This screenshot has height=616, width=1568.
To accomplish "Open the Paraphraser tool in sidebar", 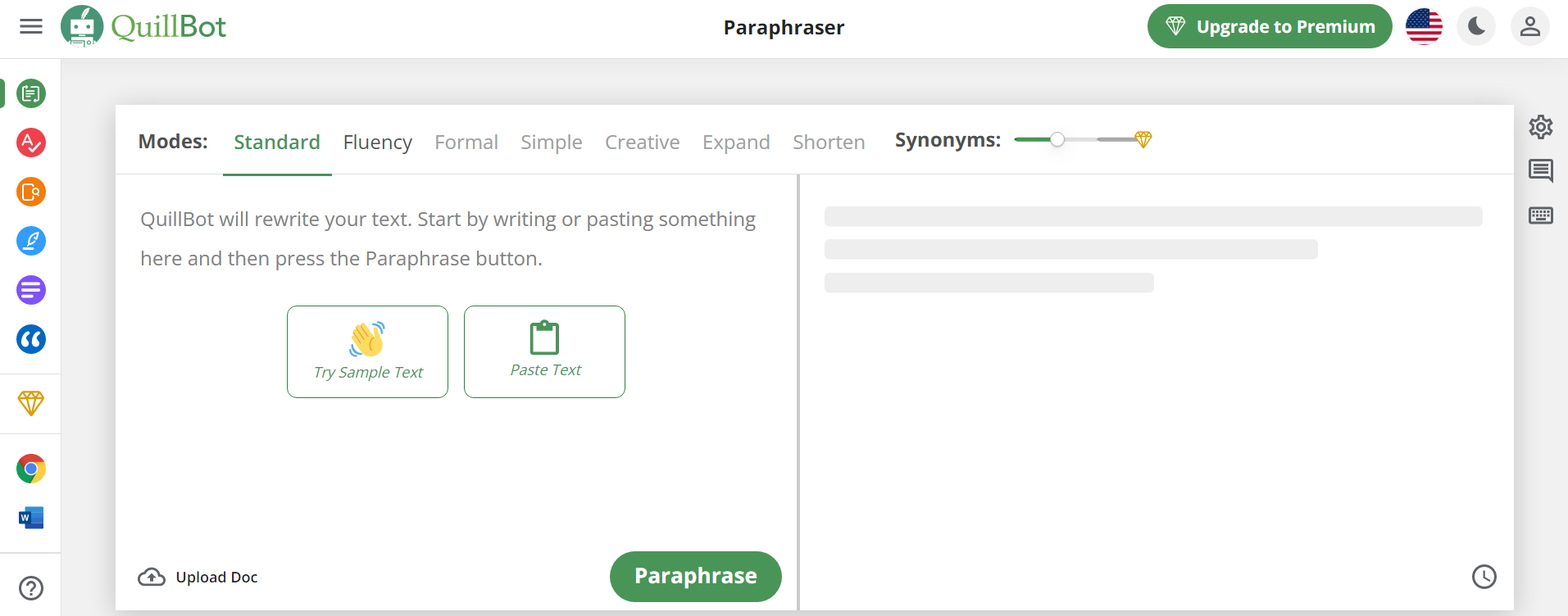I will tap(31, 93).
